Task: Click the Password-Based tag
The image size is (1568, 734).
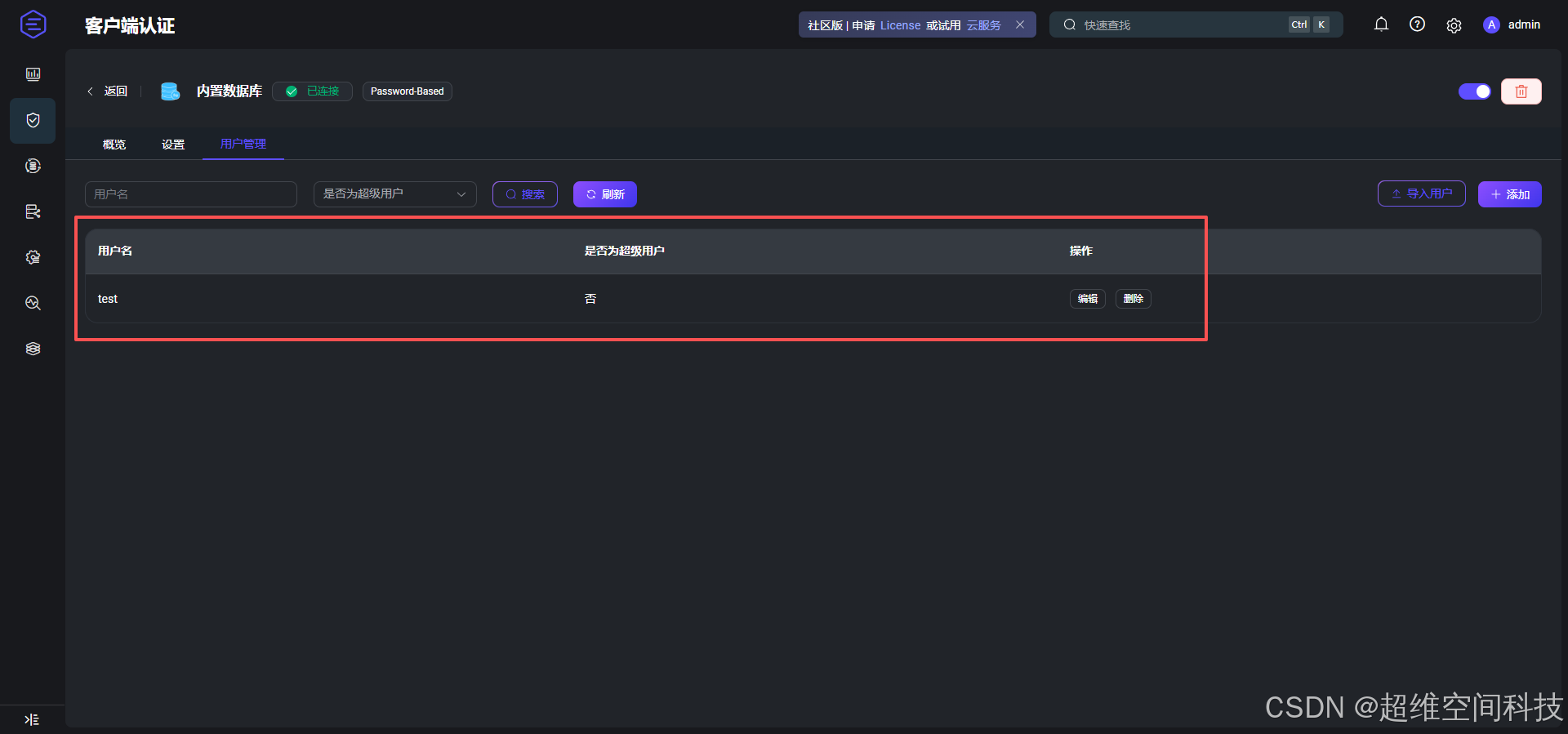Action: pyautogui.click(x=408, y=91)
